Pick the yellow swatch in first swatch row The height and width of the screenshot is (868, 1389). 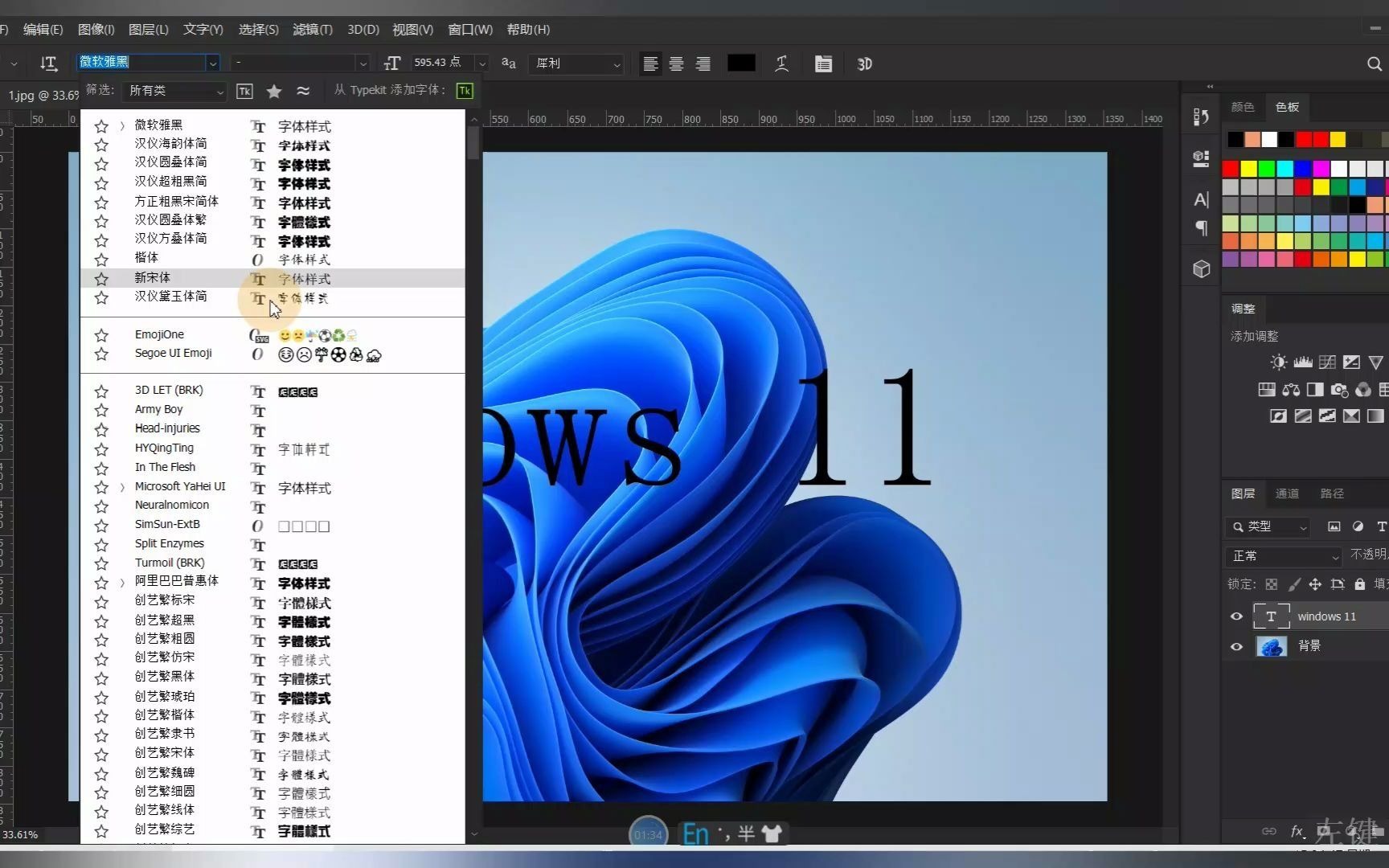[1338, 140]
